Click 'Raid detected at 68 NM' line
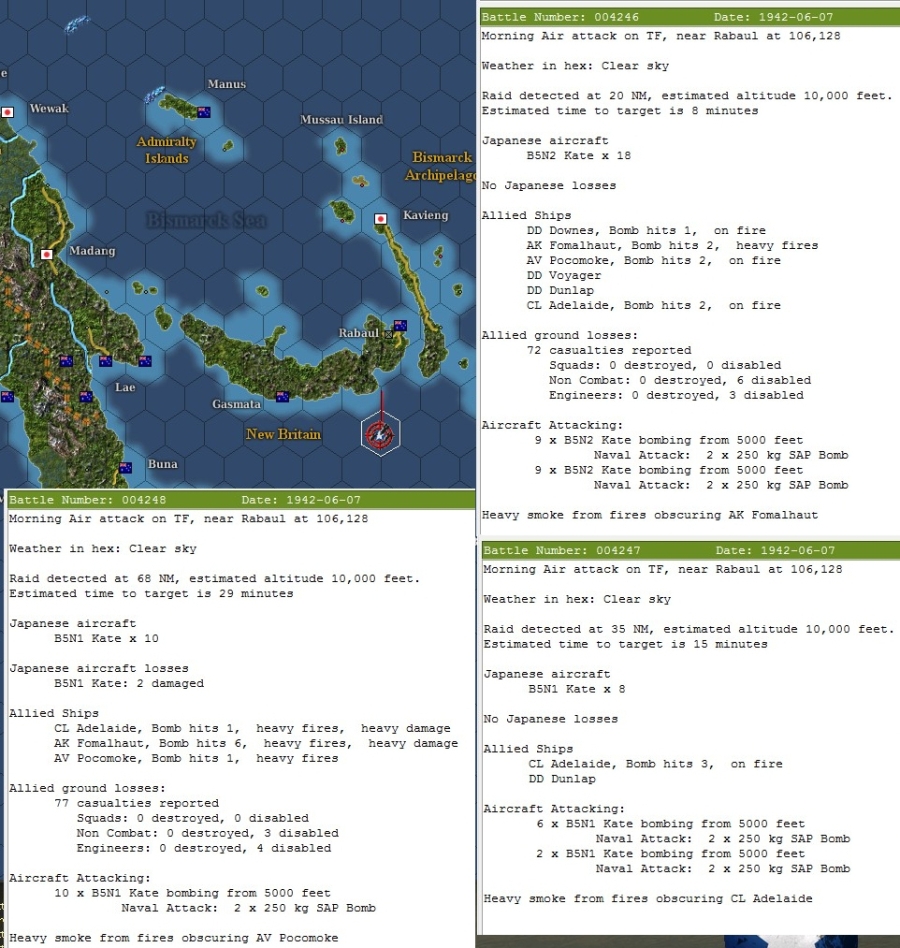The width and height of the screenshot is (900, 948). pos(215,579)
